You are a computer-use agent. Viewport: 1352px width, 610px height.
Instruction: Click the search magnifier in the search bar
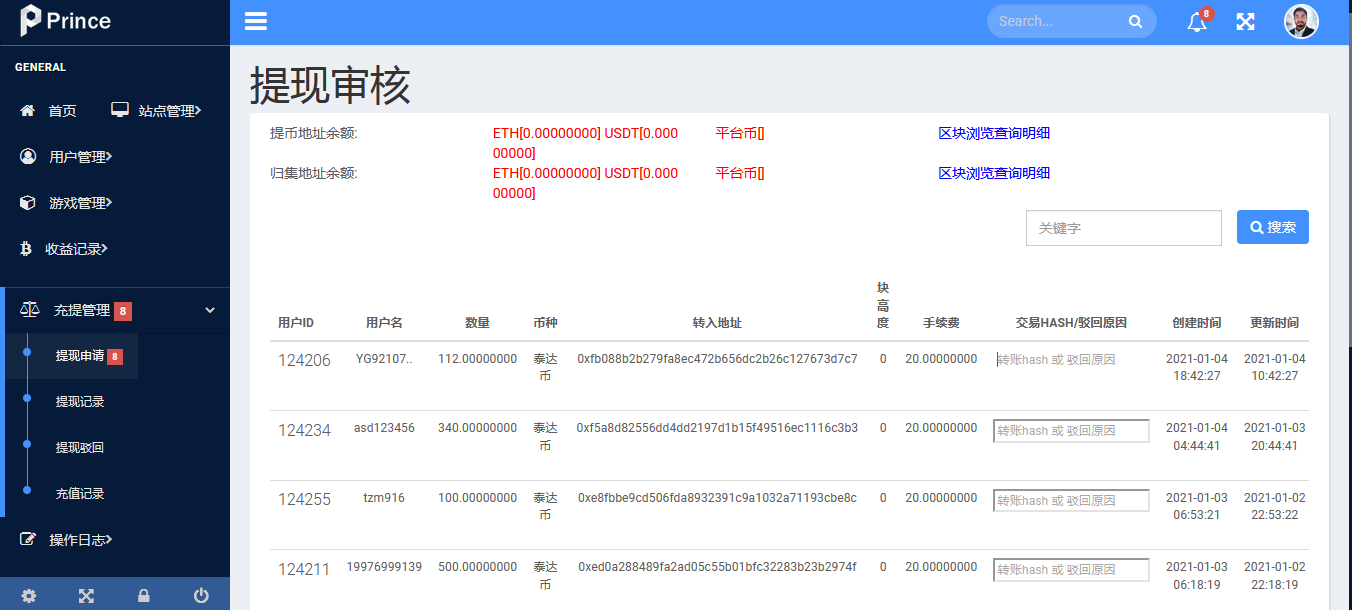1135,20
